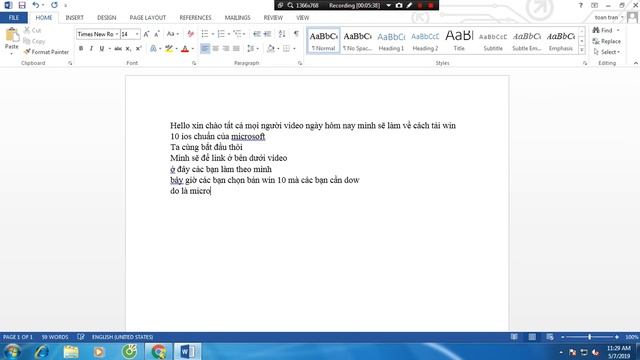Viewport: 640px width, 360px height.
Task: Open spelling and grammar check in the status bar
Action: (81, 337)
